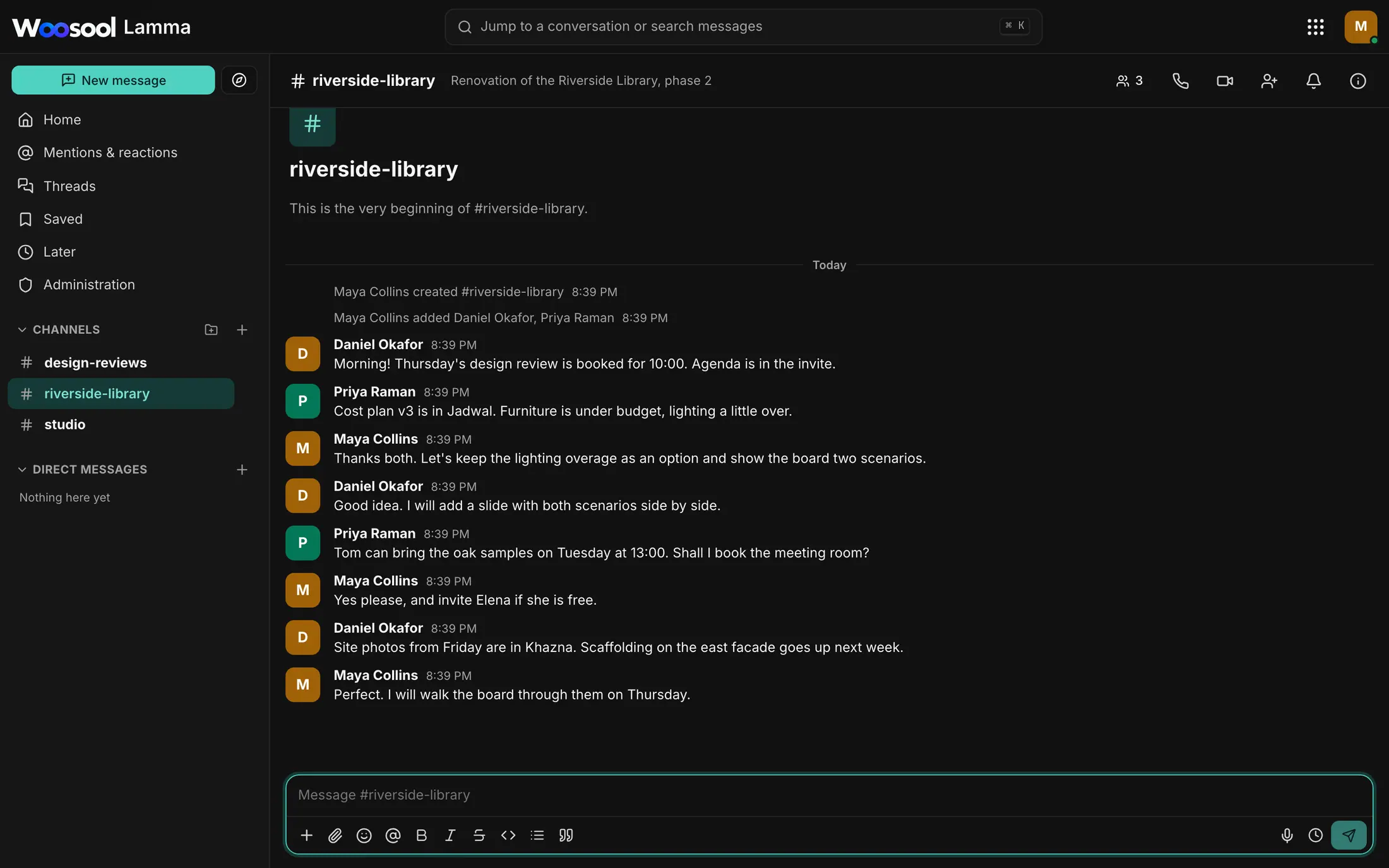The height and width of the screenshot is (868, 1389).
Task: Open Mentions & reactions
Action: pos(134,153)
